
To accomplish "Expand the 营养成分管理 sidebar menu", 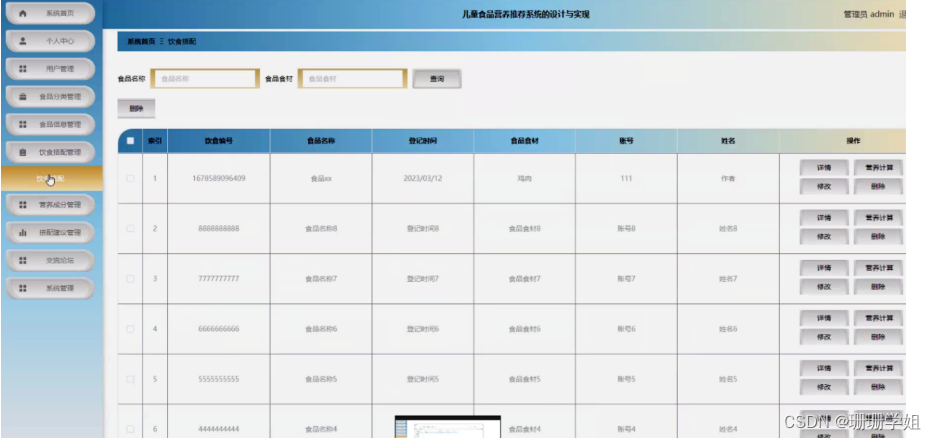I will click(51, 205).
